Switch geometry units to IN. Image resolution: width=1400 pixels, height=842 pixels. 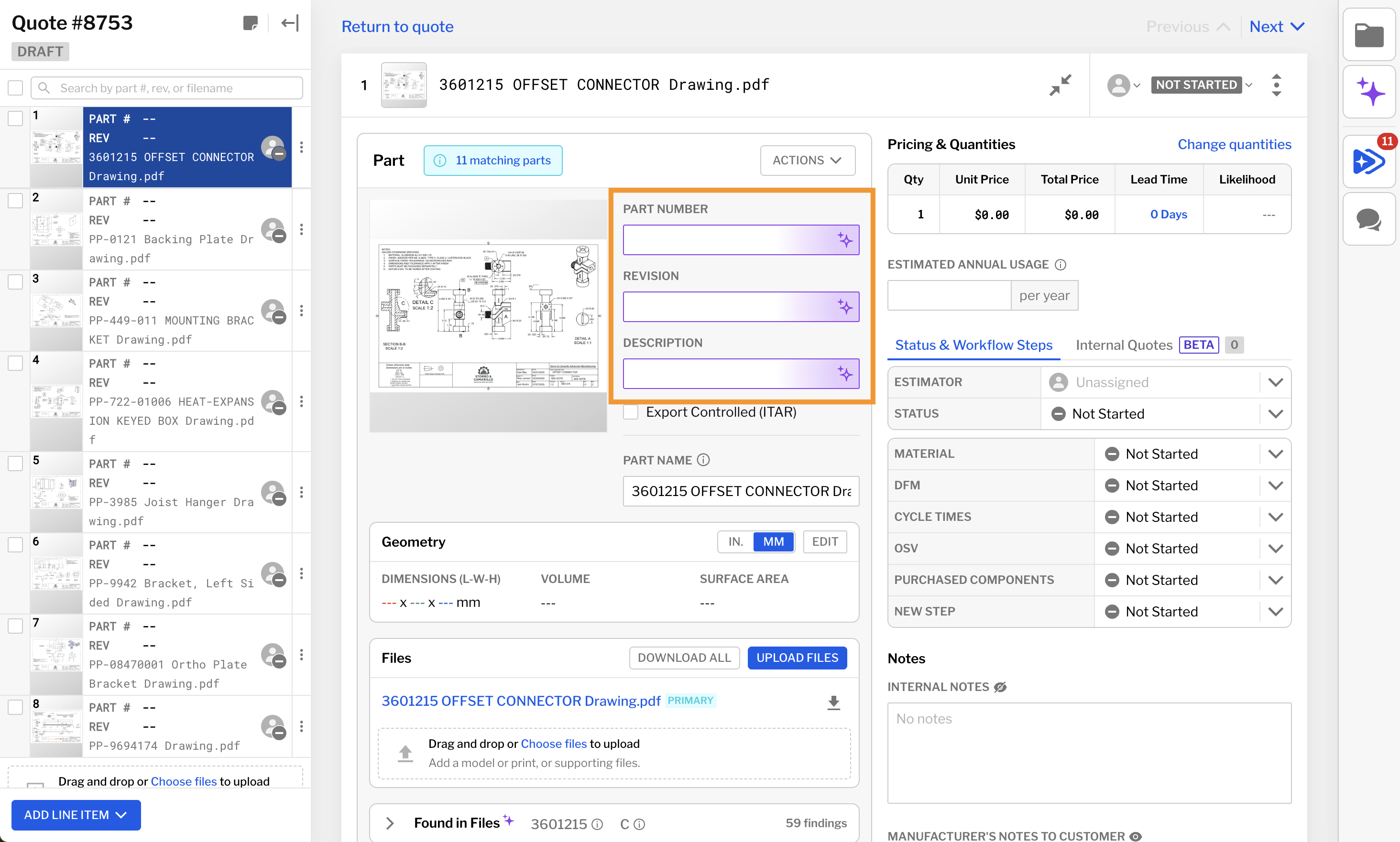[x=736, y=542]
